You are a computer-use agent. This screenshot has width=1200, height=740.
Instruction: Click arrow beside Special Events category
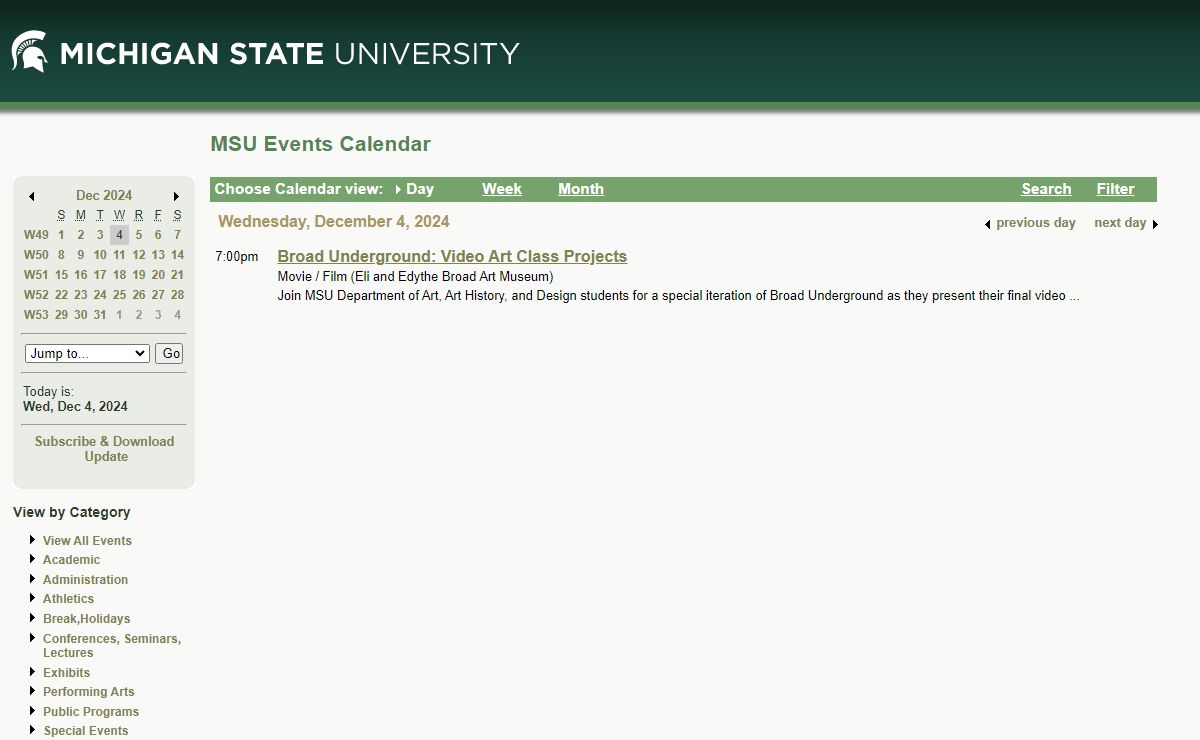click(33, 730)
